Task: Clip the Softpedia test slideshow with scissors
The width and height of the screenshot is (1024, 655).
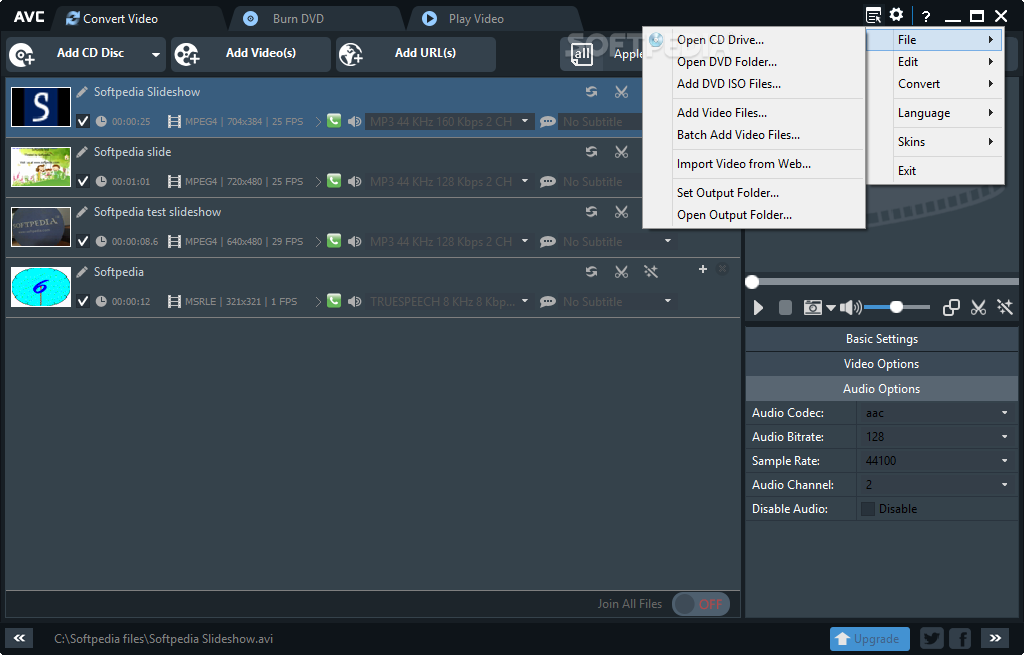Action: pos(621,212)
